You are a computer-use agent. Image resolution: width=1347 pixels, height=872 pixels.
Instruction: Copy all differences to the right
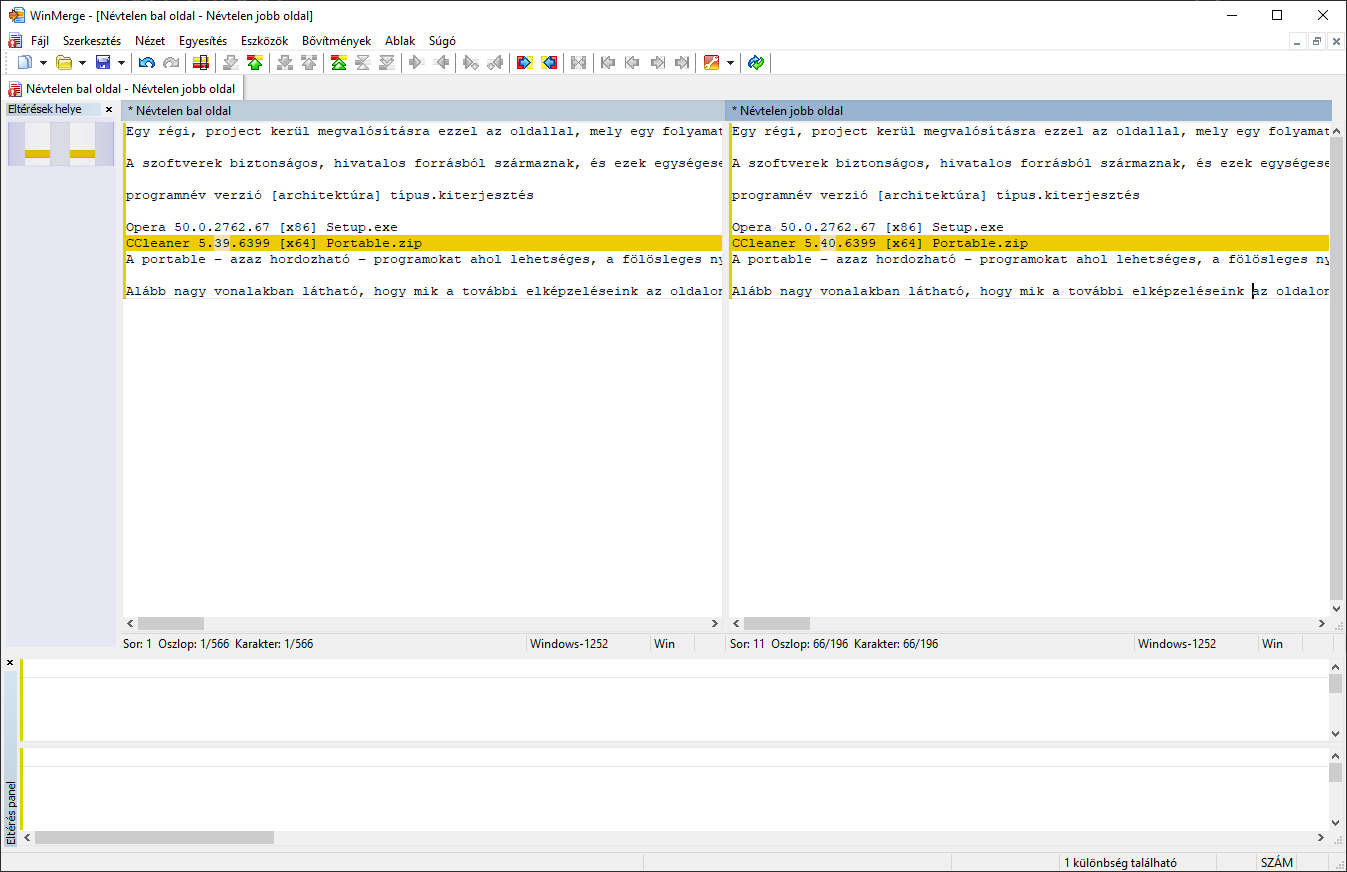[x=525, y=63]
